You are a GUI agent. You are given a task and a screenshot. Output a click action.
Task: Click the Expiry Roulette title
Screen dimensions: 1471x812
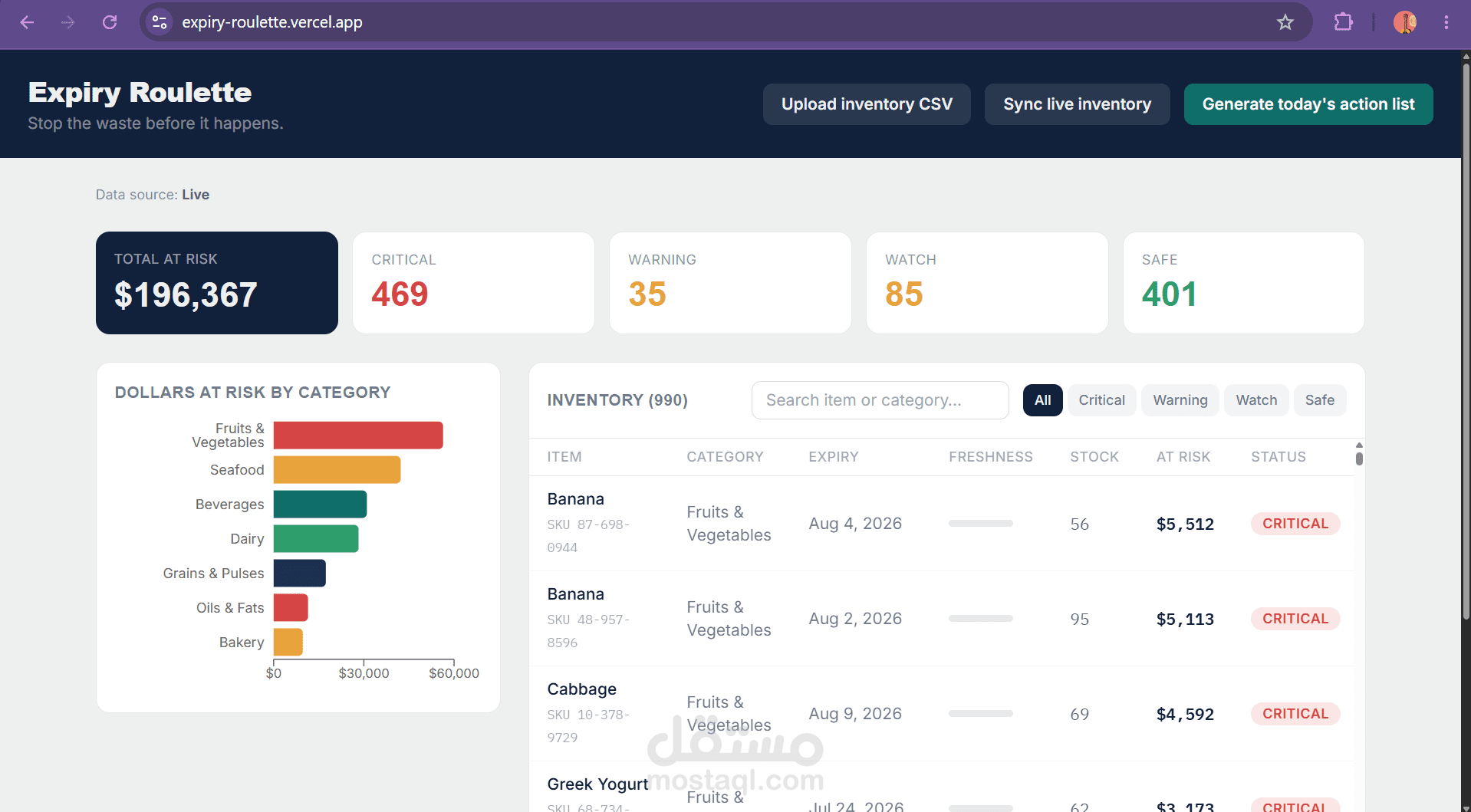(x=140, y=93)
